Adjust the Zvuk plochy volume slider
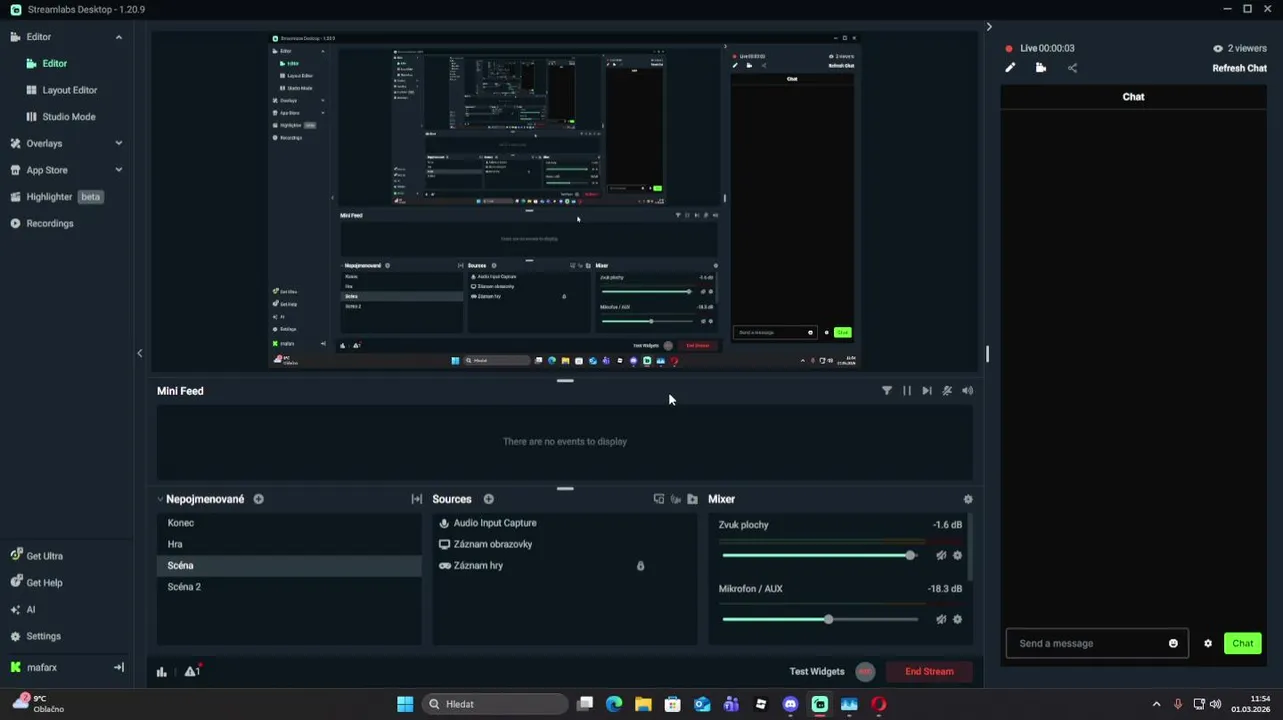The height and width of the screenshot is (720, 1283). coord(819,555)
